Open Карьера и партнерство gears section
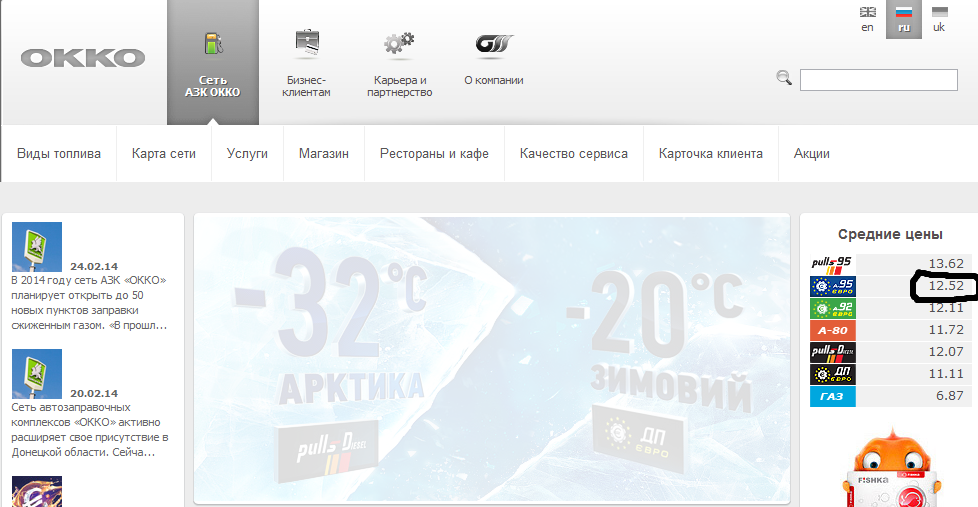Viewport: 978px width, 507px height. click(x=399, y=62)
